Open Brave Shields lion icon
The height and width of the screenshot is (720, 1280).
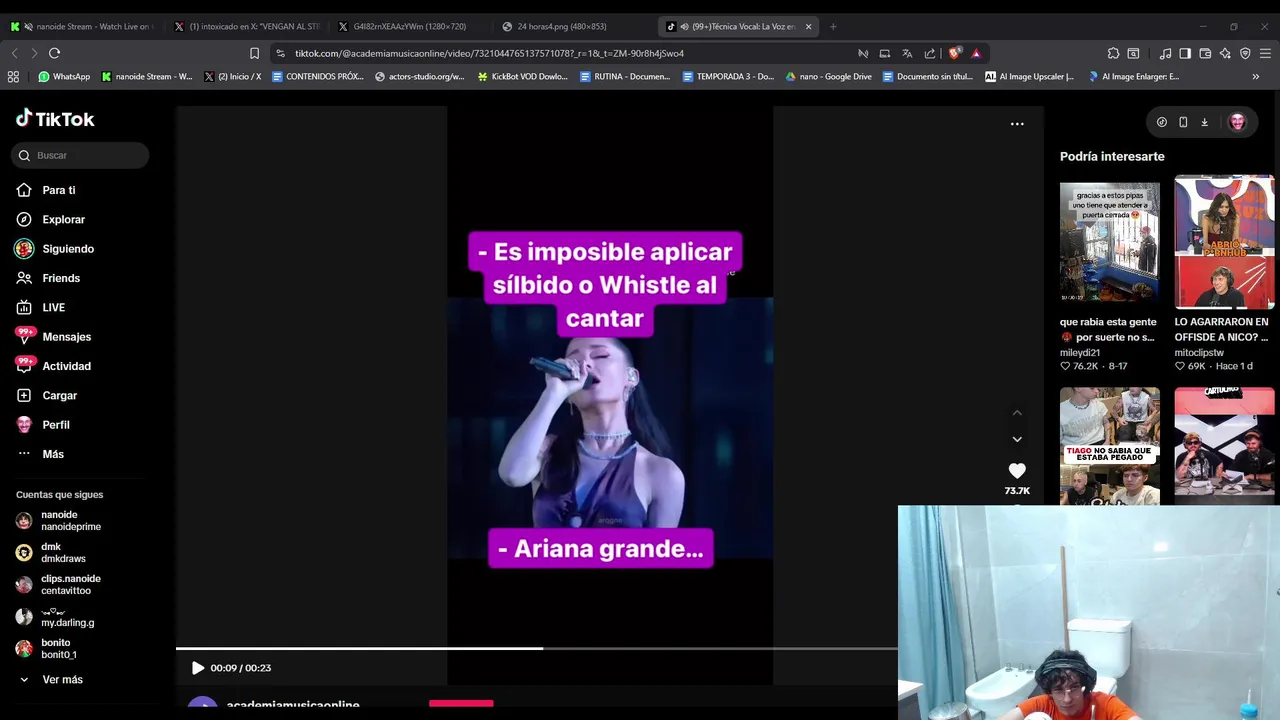[x=955, y=53]
